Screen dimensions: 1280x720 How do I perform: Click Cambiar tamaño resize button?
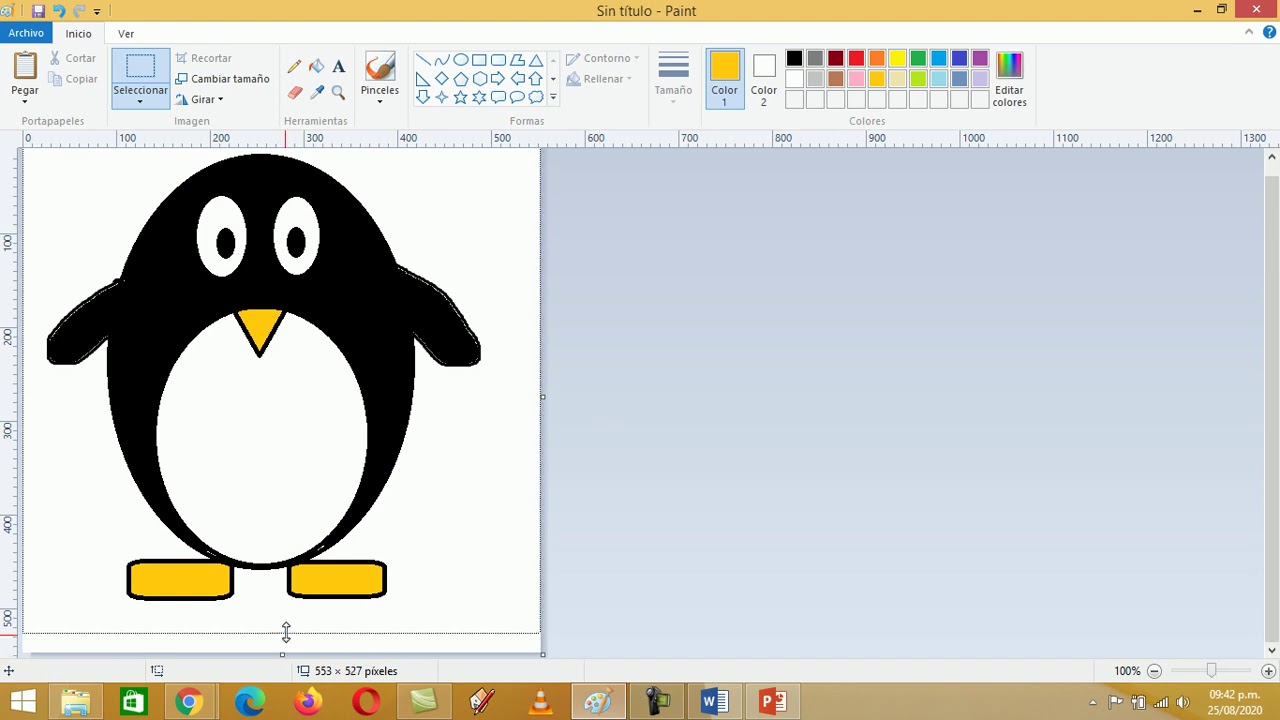point(222,79)
